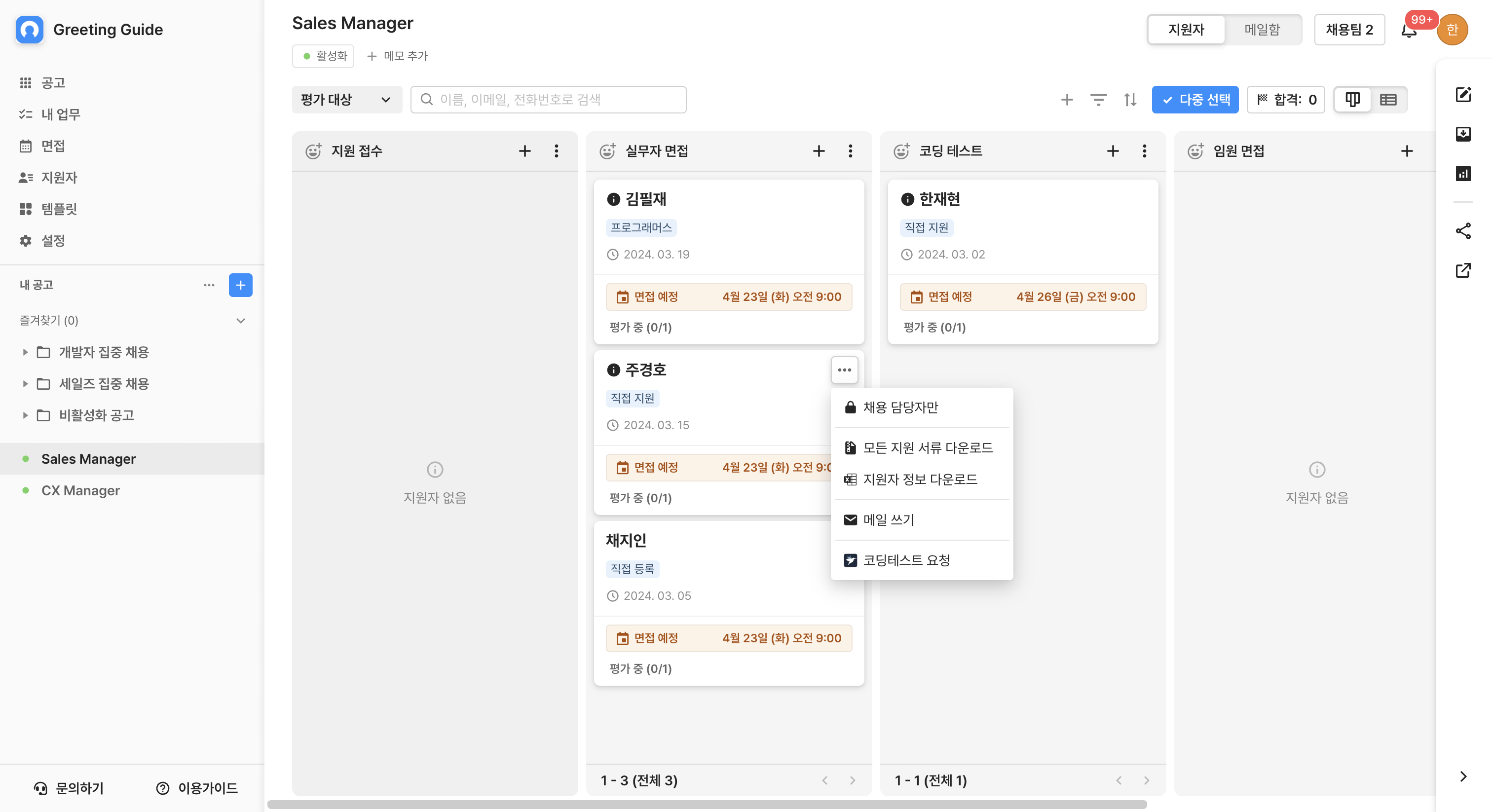Open 템플릿 in the sidebar

tap(47, 209)
